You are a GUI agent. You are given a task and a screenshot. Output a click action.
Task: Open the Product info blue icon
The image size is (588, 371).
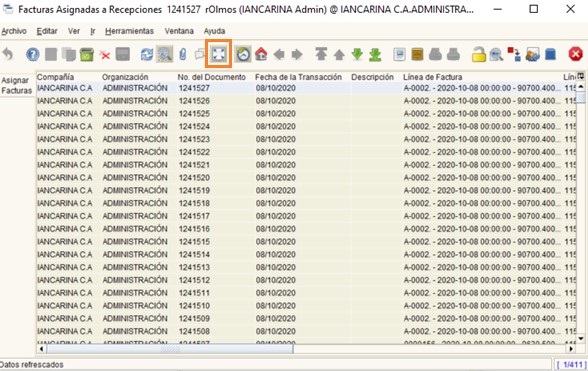coord(550,55)
